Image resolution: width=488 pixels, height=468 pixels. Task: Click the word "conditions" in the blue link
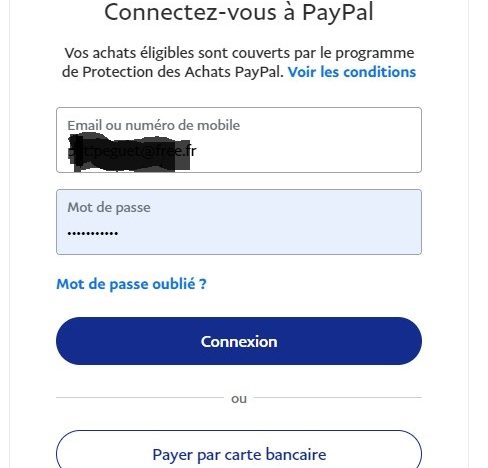(x=380, y=72)
